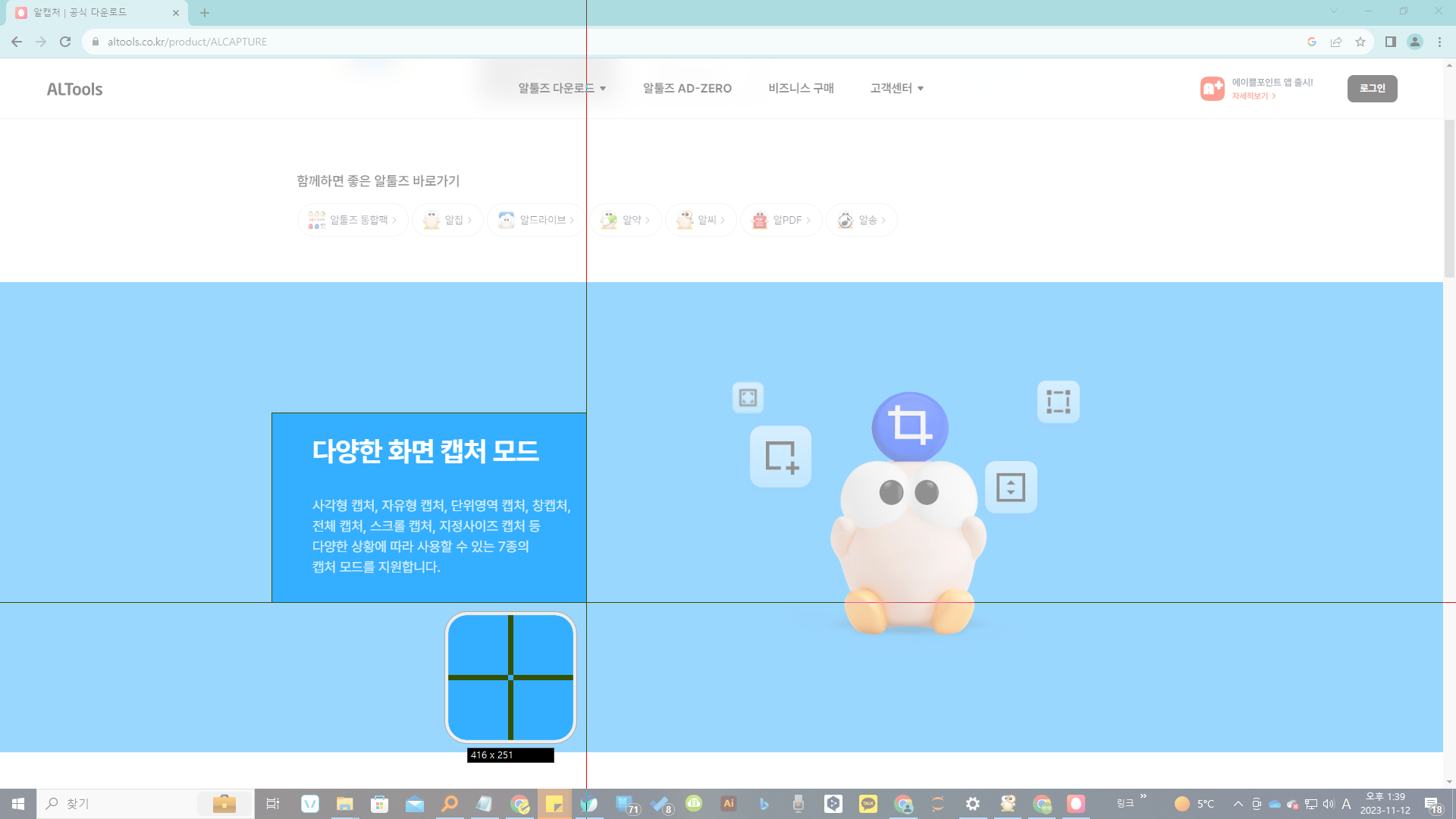
Task: Click the dashed-border region capture icon
Action: tap(1059, 401)
